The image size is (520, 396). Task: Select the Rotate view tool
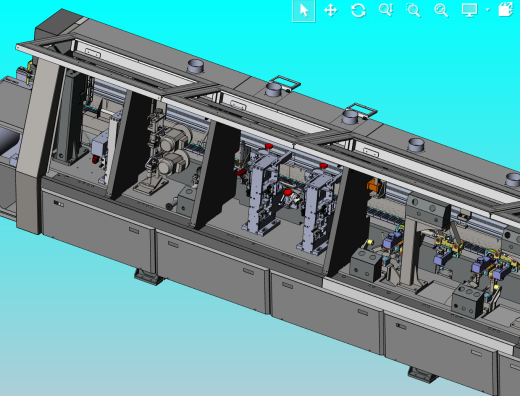point(358,10)
